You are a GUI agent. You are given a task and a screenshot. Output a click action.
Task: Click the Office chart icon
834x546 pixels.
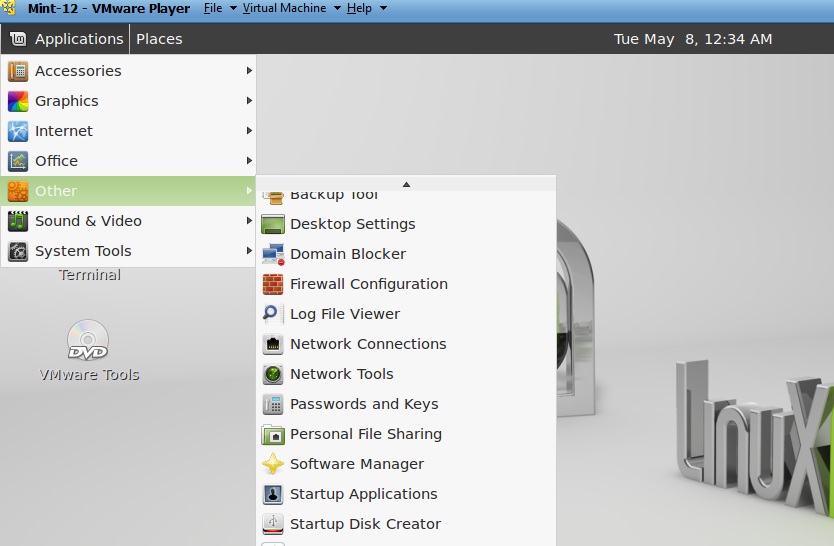point(18,161)
